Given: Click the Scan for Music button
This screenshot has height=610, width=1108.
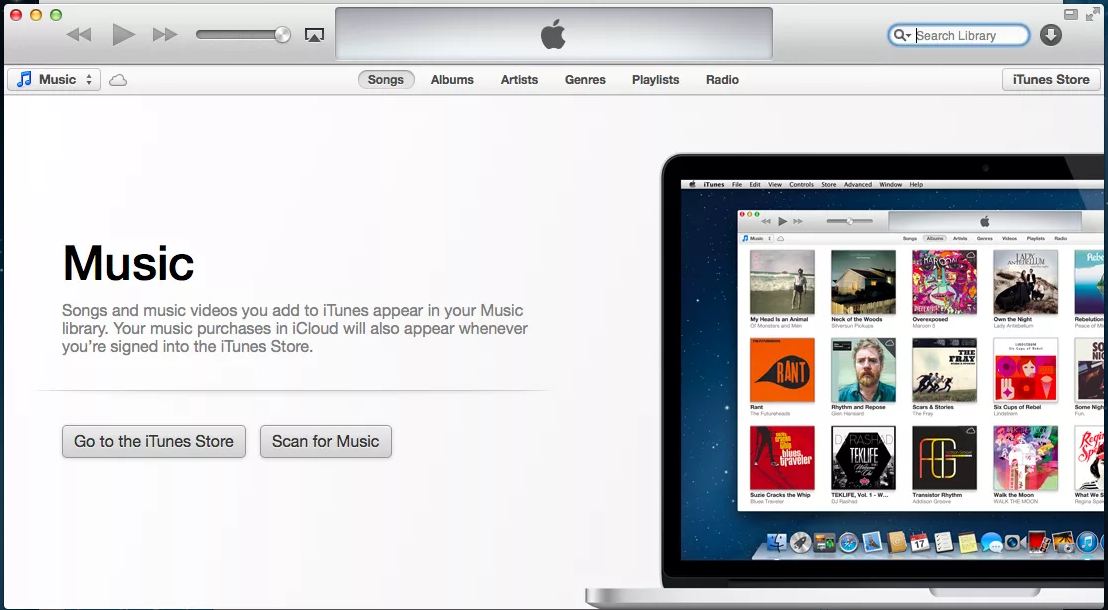Looking at the screenshot, I should (x=325, y=441).
